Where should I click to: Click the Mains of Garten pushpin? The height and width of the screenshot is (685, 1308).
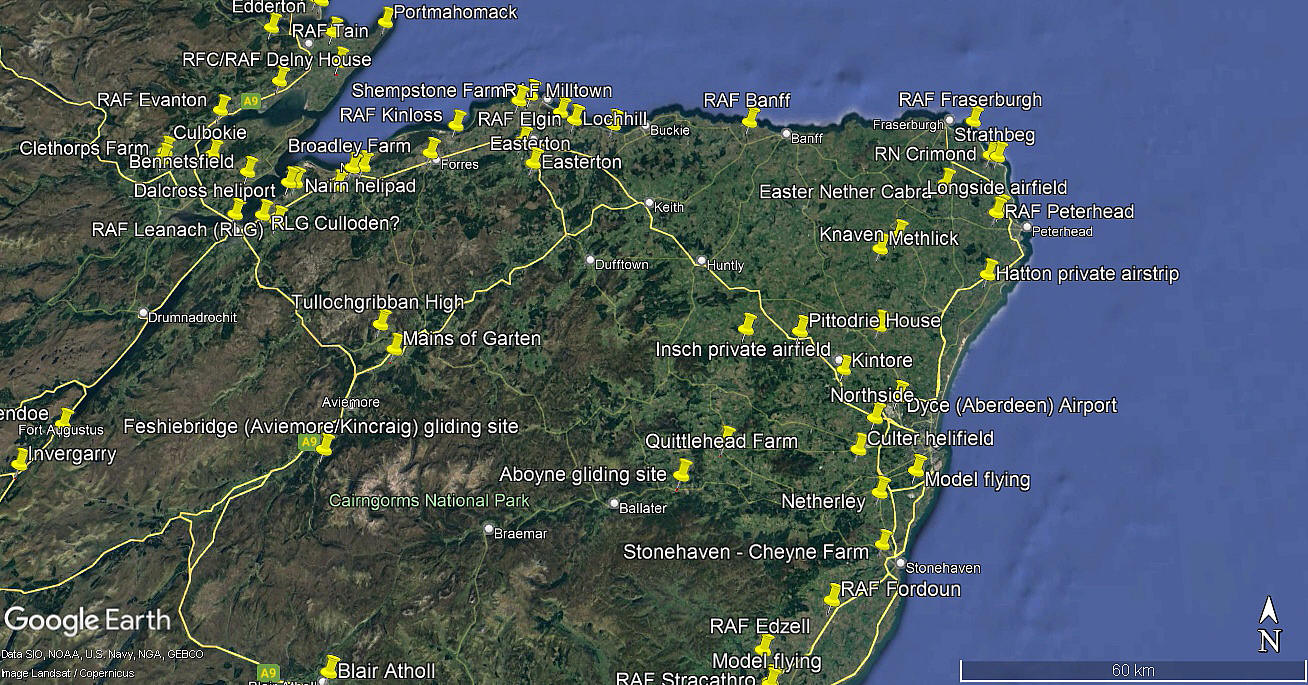coord(395,344)
